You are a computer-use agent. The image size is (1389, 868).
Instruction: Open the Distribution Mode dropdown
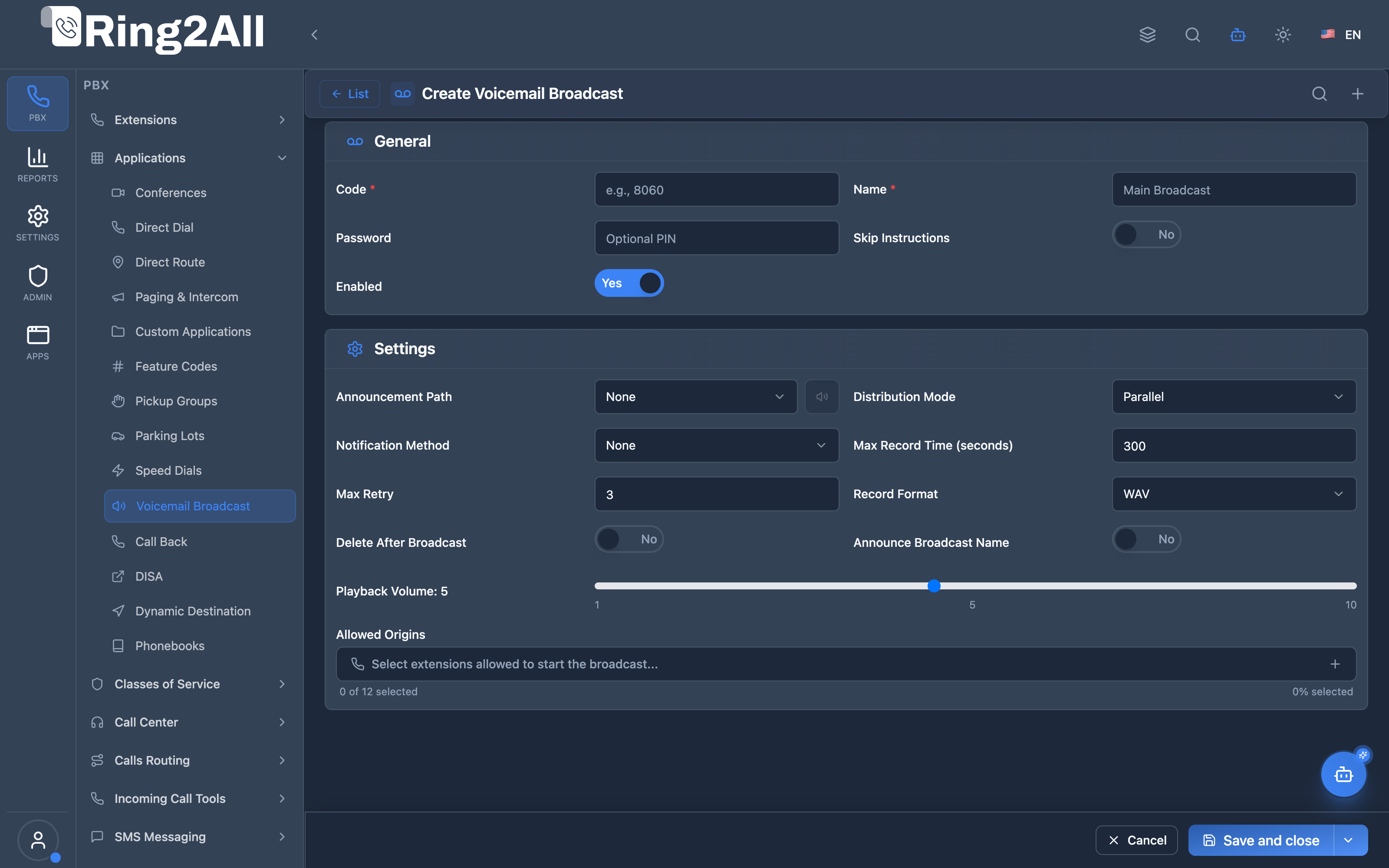1234,397
